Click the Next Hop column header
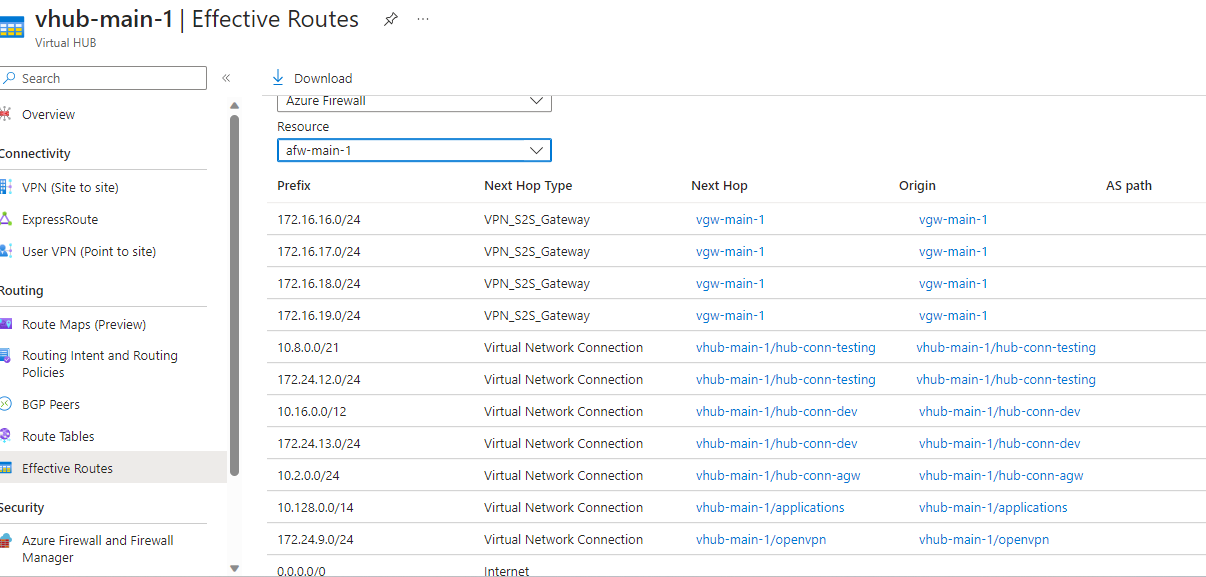Image resolution: width=1206 pixels, height=577 pixels. click(x=719, y=185)
